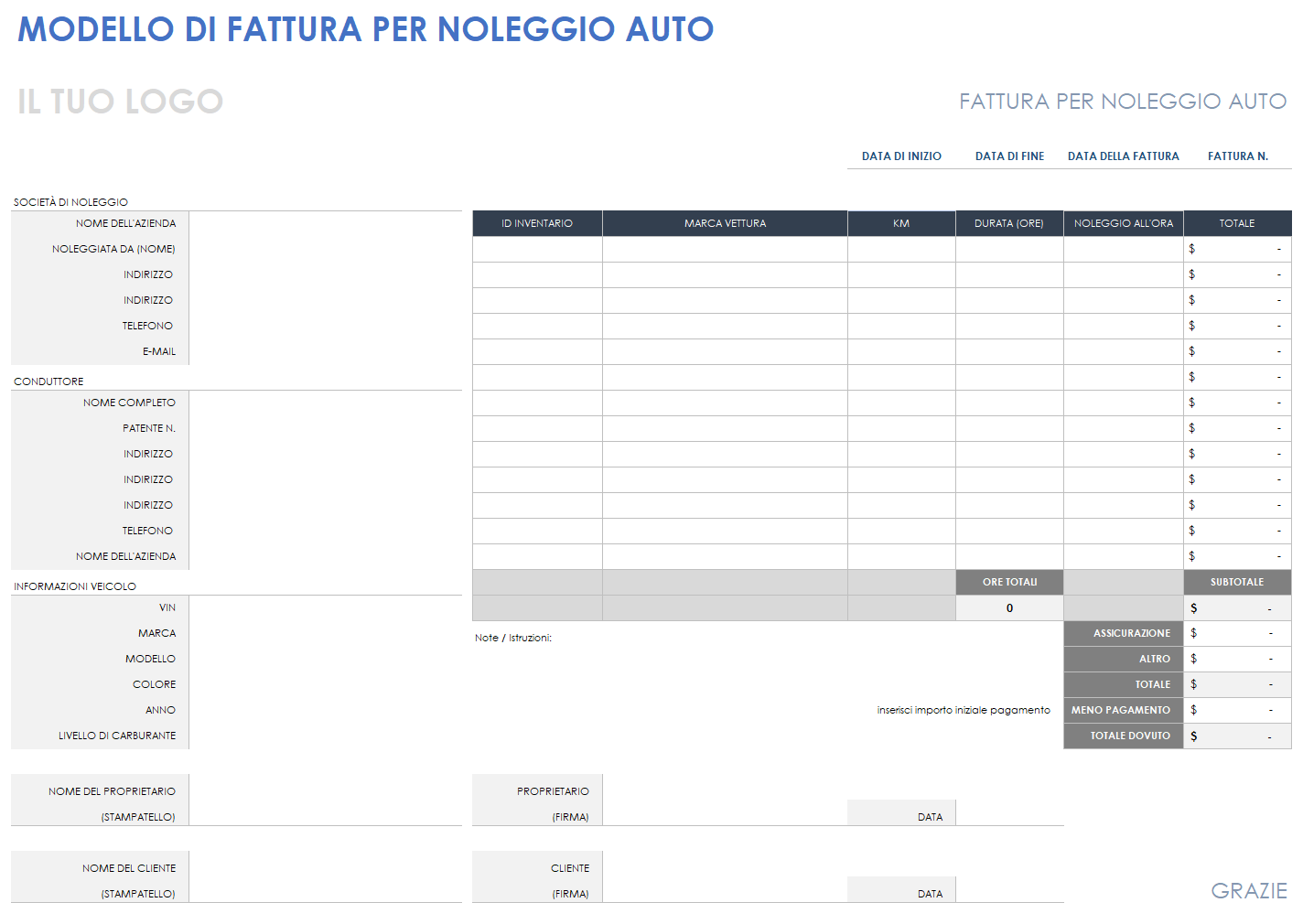Click the amount cell beside 'TOTALE DOVUTO'
Image resolution: width=1303 pixels, height=924 pixels.
[x=1237, y=736]
